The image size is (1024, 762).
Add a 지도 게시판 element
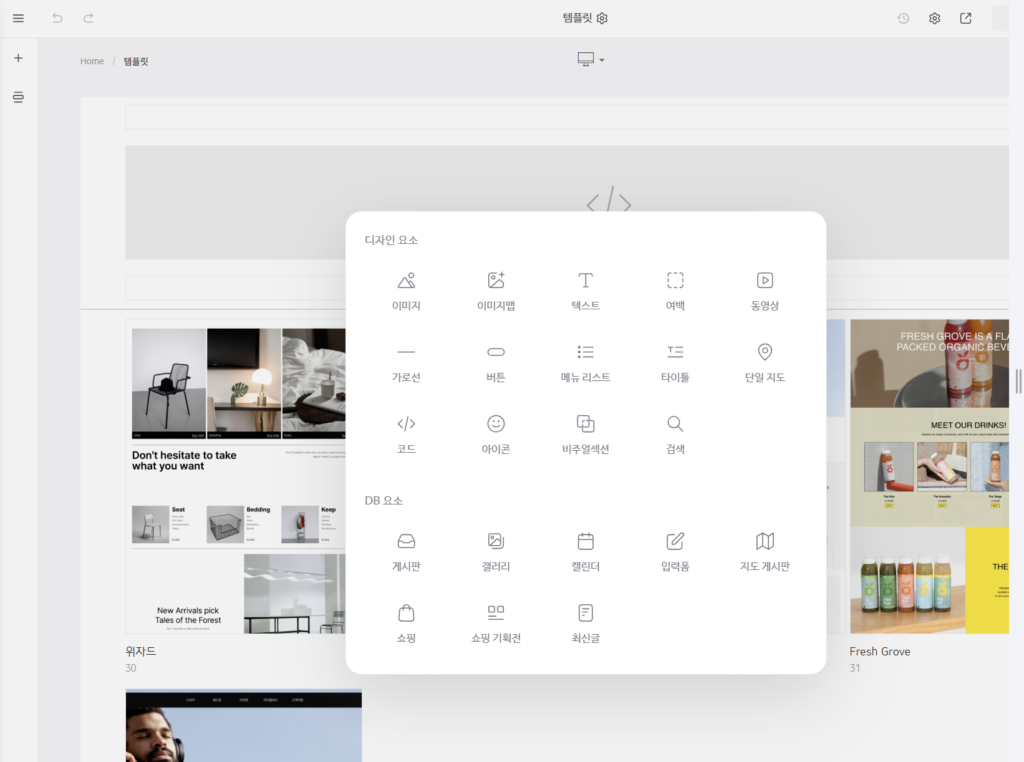pyautogui.click(x=765, y=552)
